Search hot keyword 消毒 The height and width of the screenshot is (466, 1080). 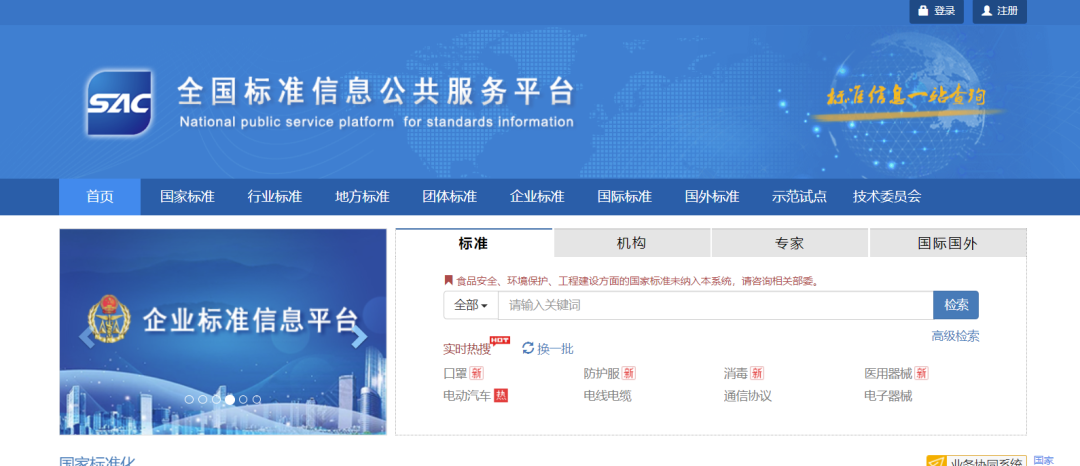[736, 374]
